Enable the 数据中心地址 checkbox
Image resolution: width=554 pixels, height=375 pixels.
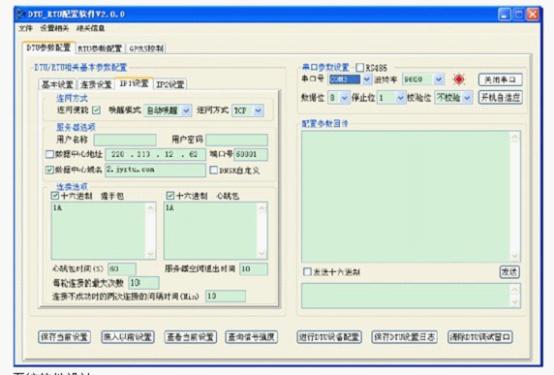point(50,154)
